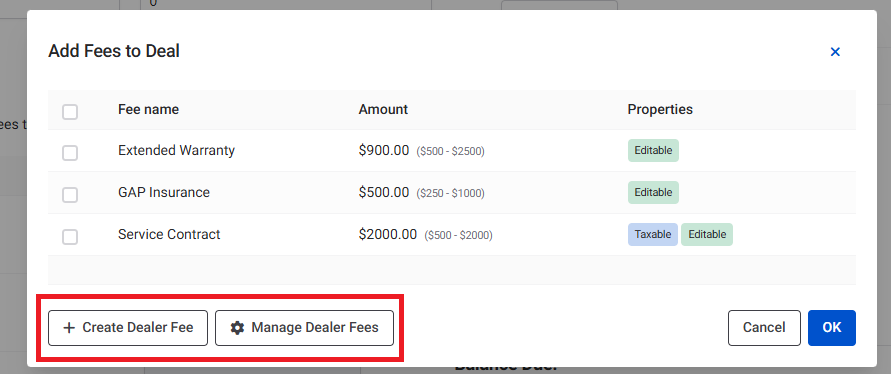
Task: Click the GAP Insurance fee name
Action: tap(164, 193)
